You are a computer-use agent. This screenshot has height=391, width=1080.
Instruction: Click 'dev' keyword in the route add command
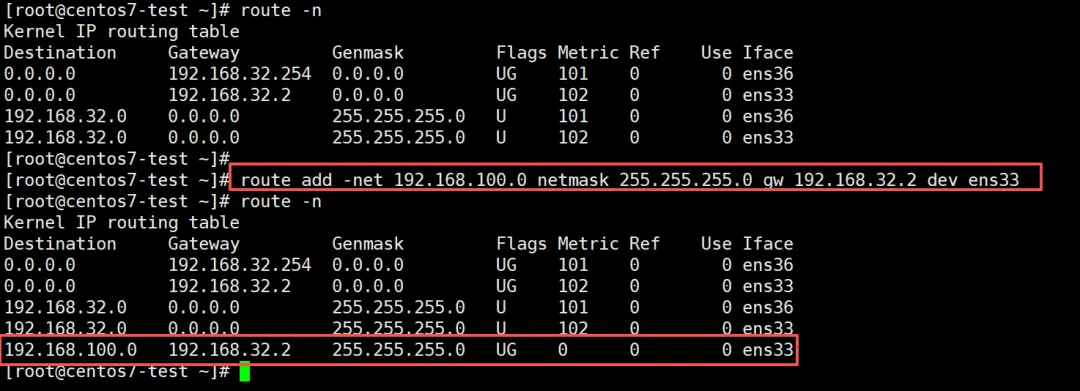[x=942, y=181]
